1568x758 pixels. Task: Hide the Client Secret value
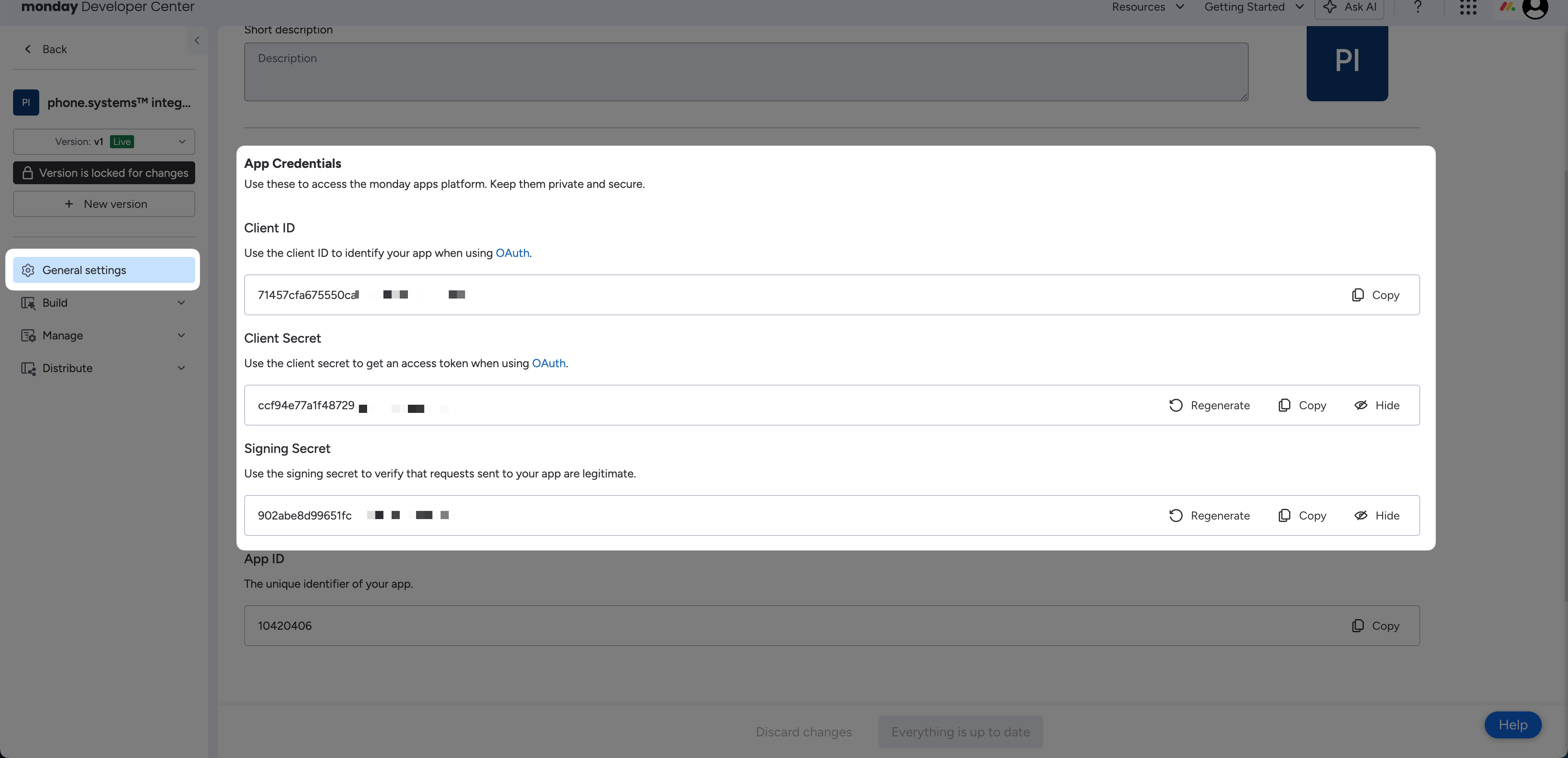pos(1377,406)
